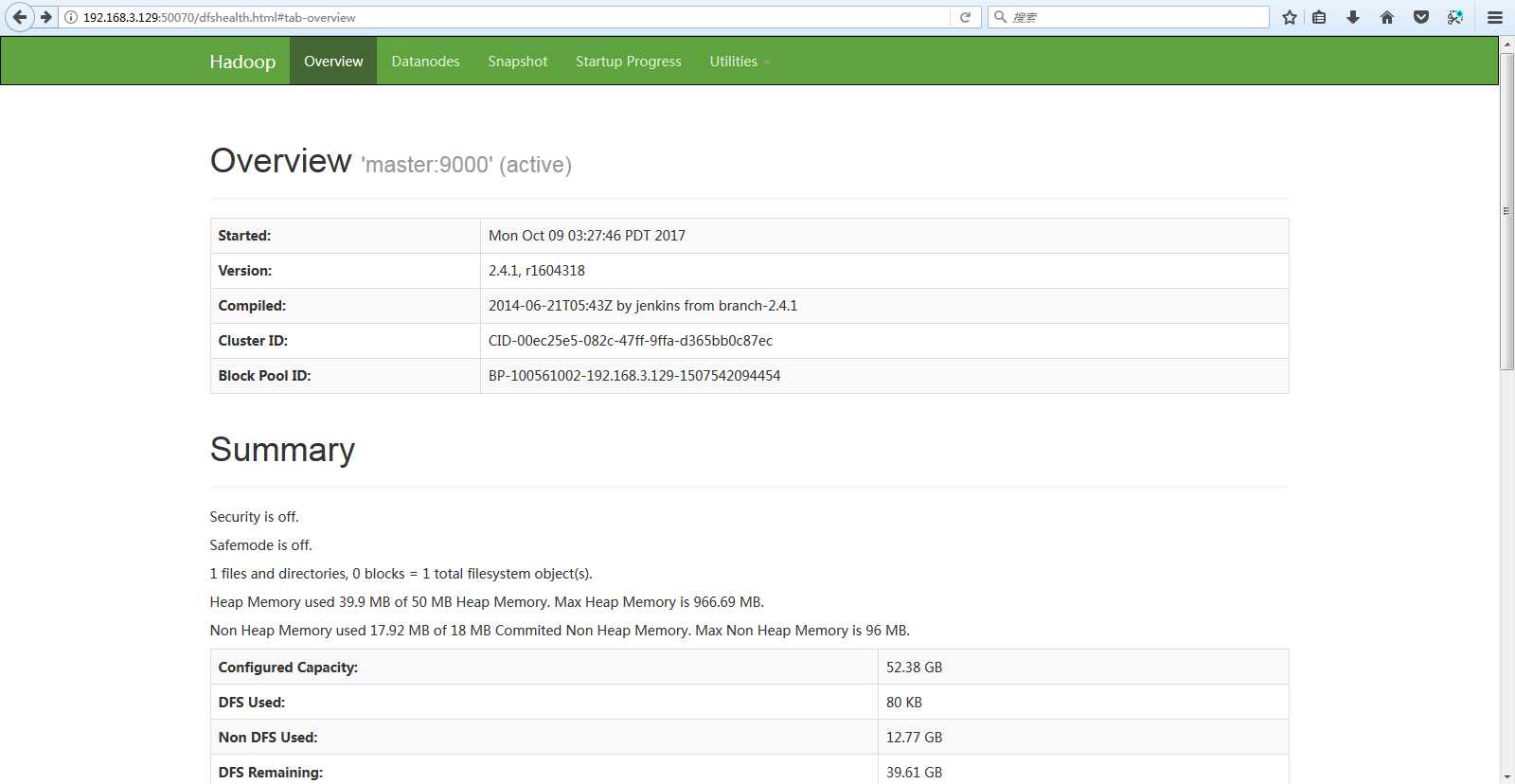Select the Overview tab
This screenshot has width=1515, height=784.
[333, 62]
